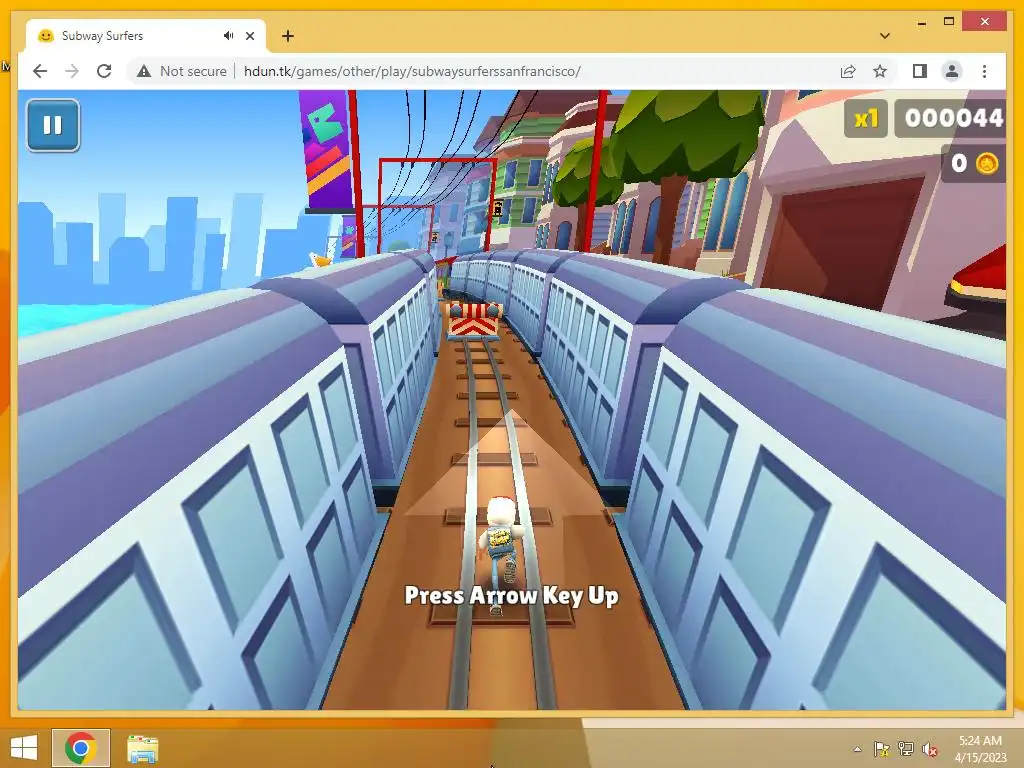Viewport: 1024px width, 768px height.
Task: Go back with the browser back arrow
Action: pos(40,71)
